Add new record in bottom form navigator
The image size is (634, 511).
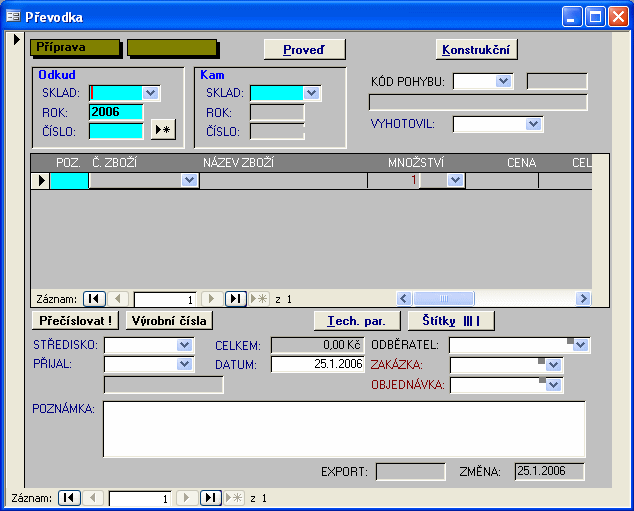coord(234,498)
